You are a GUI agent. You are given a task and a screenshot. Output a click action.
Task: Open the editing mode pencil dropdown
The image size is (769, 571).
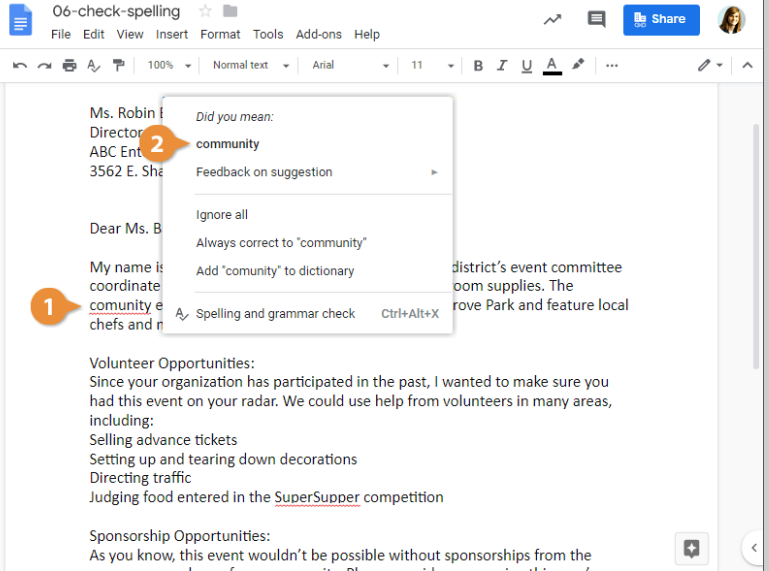click(x=710, y=65)
